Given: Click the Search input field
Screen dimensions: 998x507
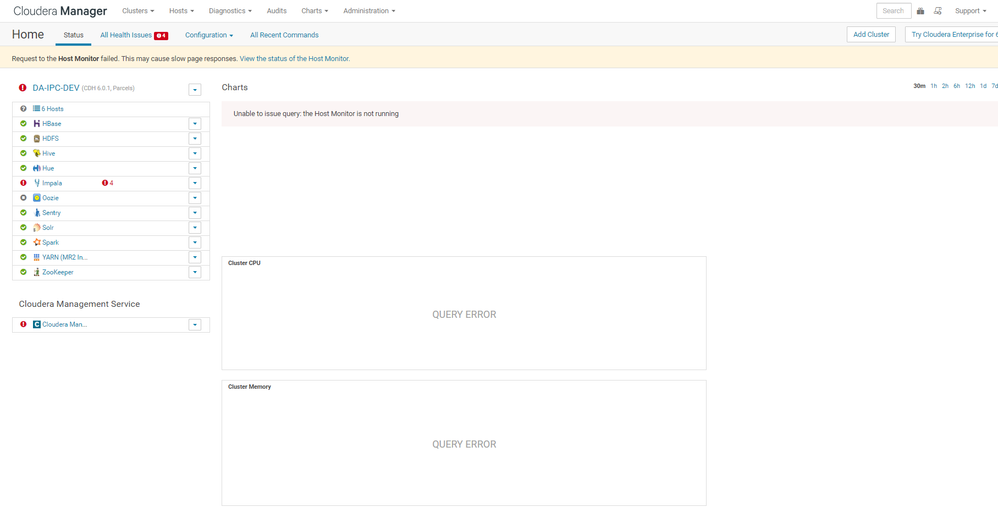Looking at the screenshot, I should point(894,11).
